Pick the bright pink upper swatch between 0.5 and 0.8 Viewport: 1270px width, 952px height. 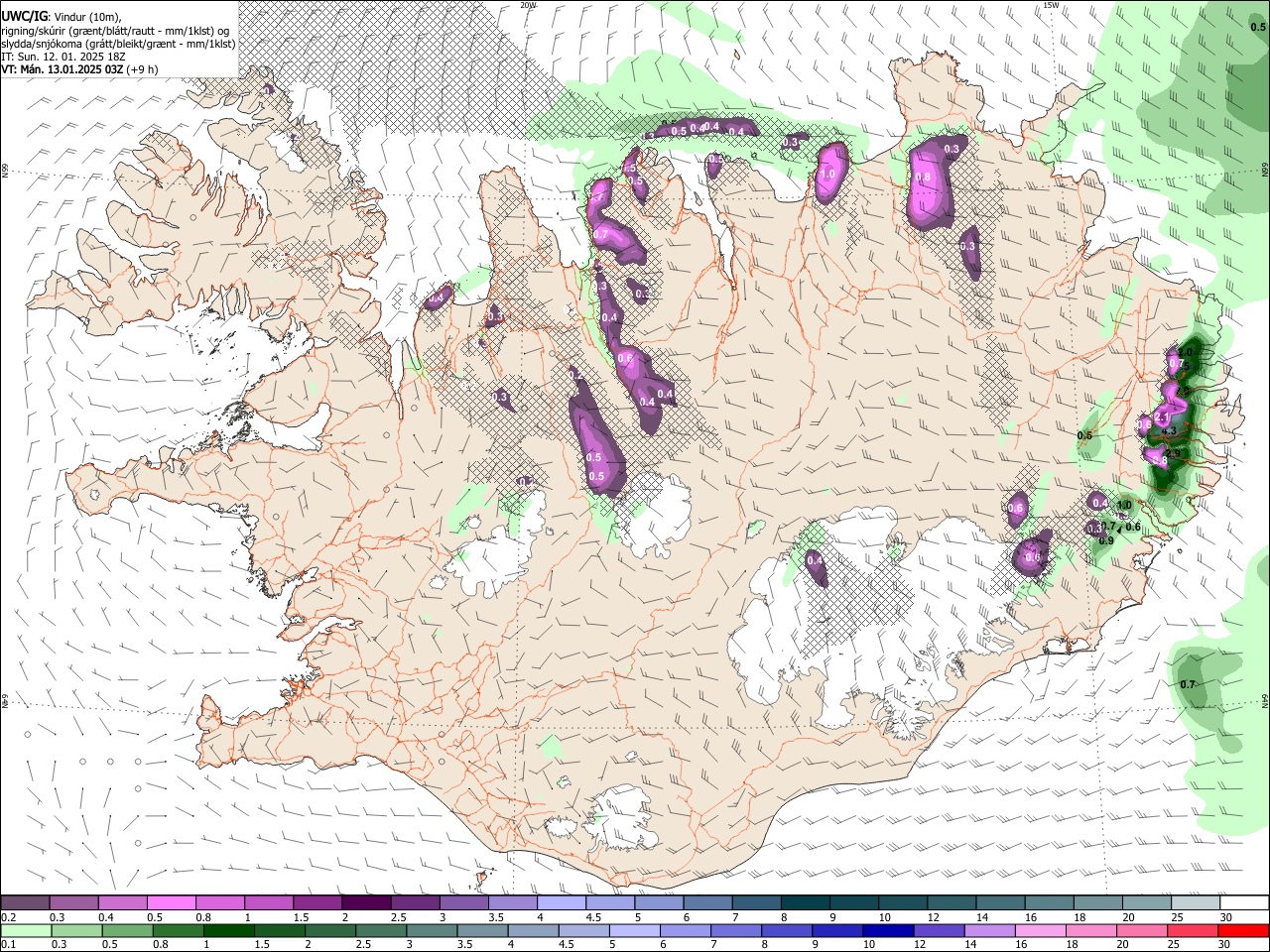point(173,902)
